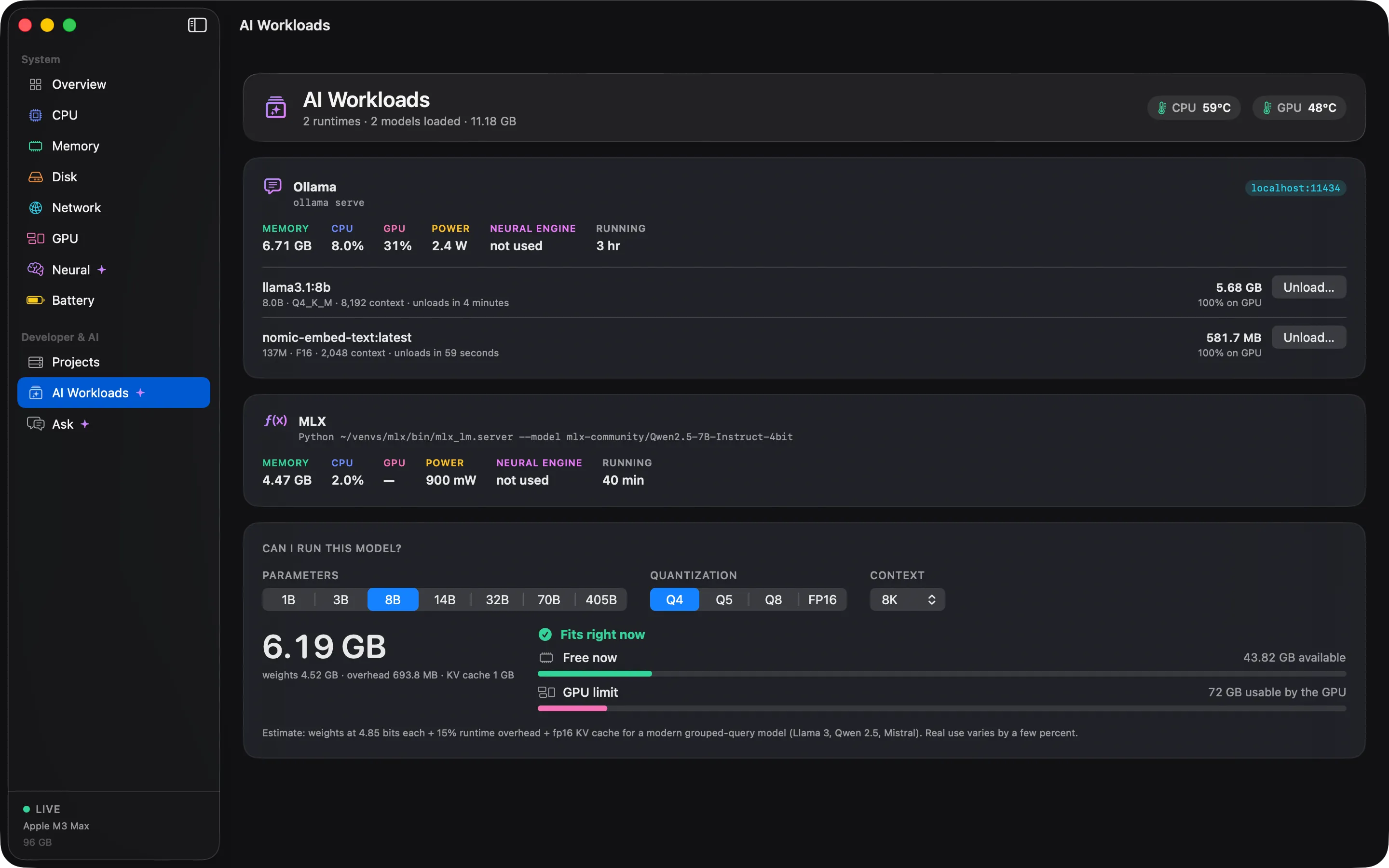
Task: Click the Apple M3 Max label
Action: point(56,826)
